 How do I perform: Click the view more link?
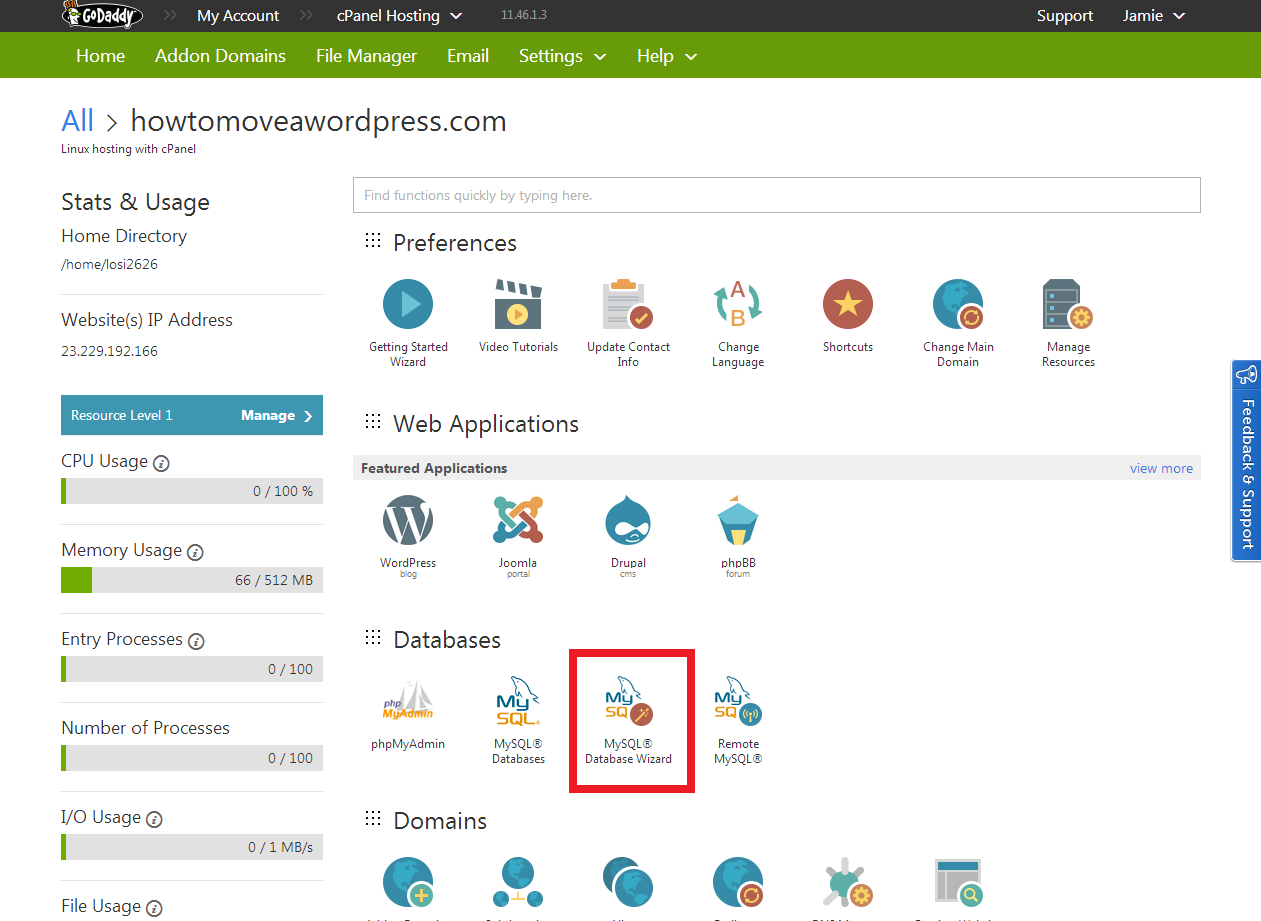(1161, 468)
